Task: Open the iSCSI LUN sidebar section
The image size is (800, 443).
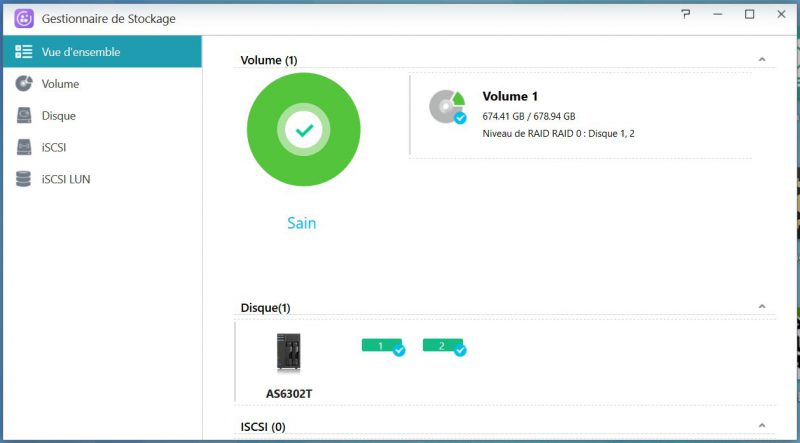Action: pyautogui.click(x=102, y=179)
